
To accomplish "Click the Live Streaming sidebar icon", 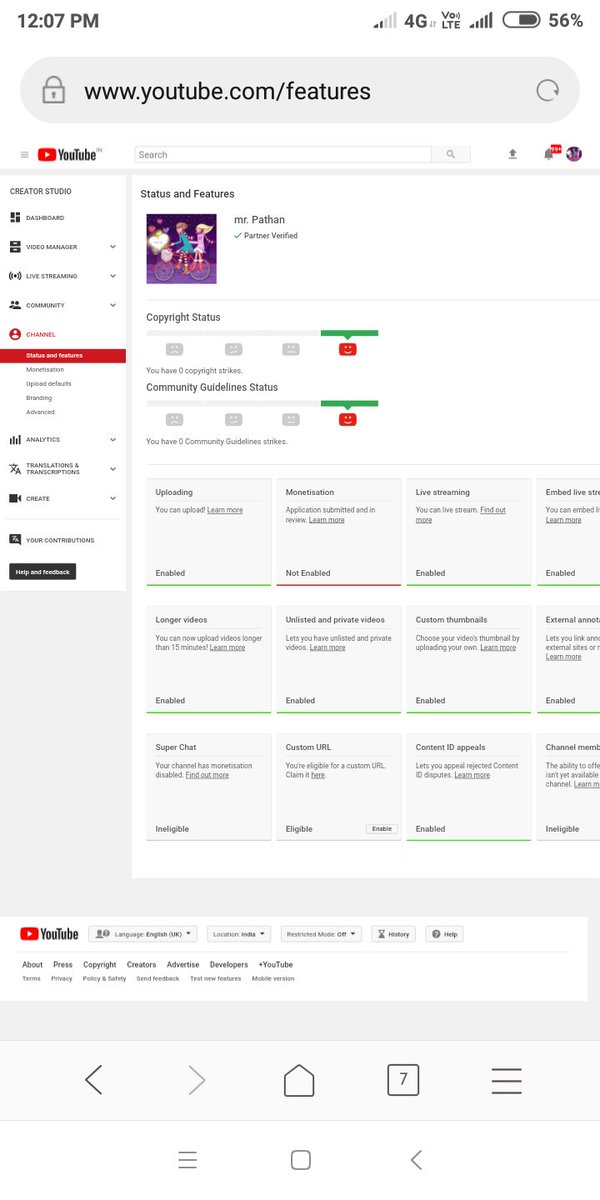I will [15, 276].
